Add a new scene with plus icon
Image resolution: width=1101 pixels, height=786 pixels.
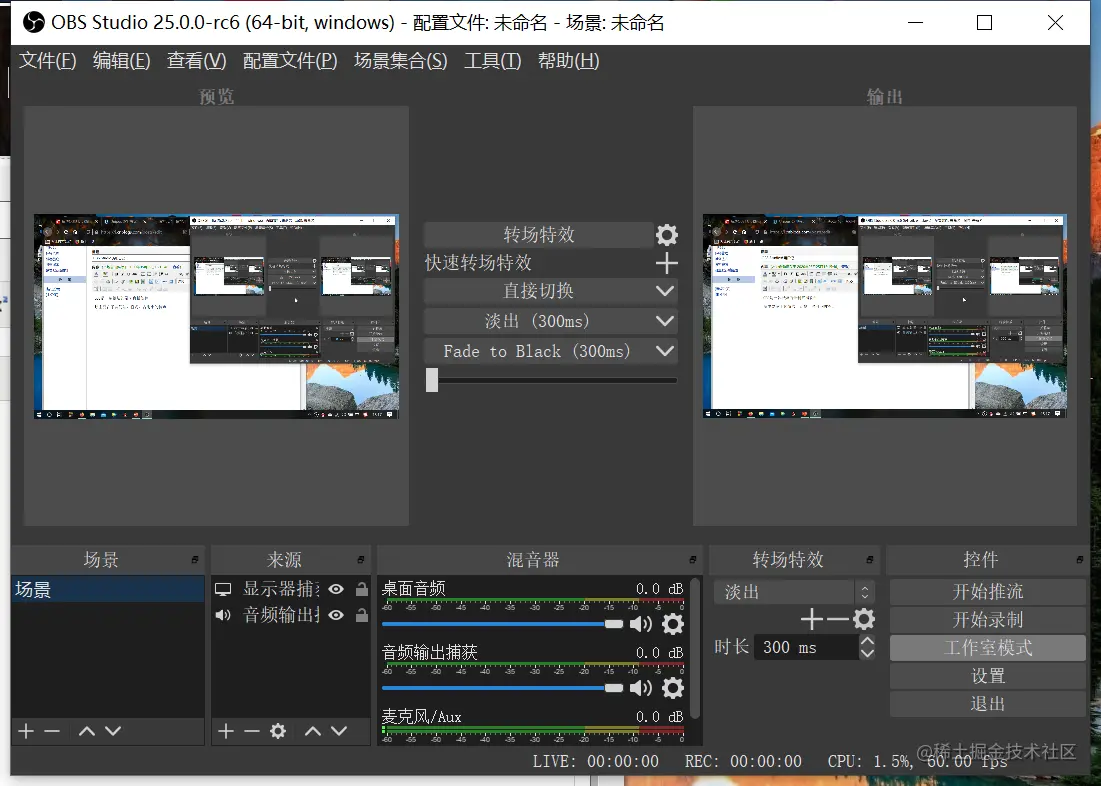[x=26, y=731]
